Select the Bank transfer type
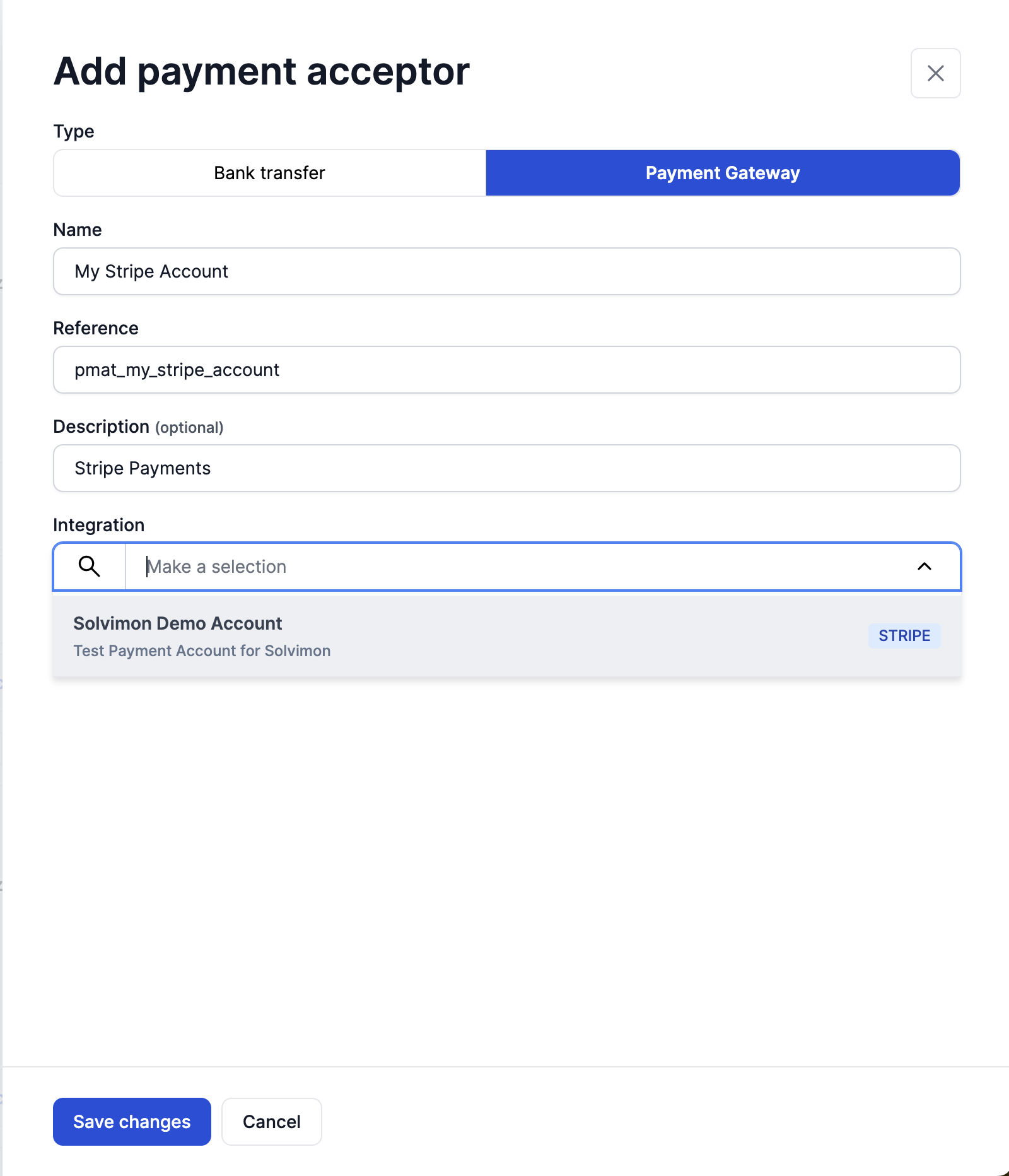 (269, 173)
